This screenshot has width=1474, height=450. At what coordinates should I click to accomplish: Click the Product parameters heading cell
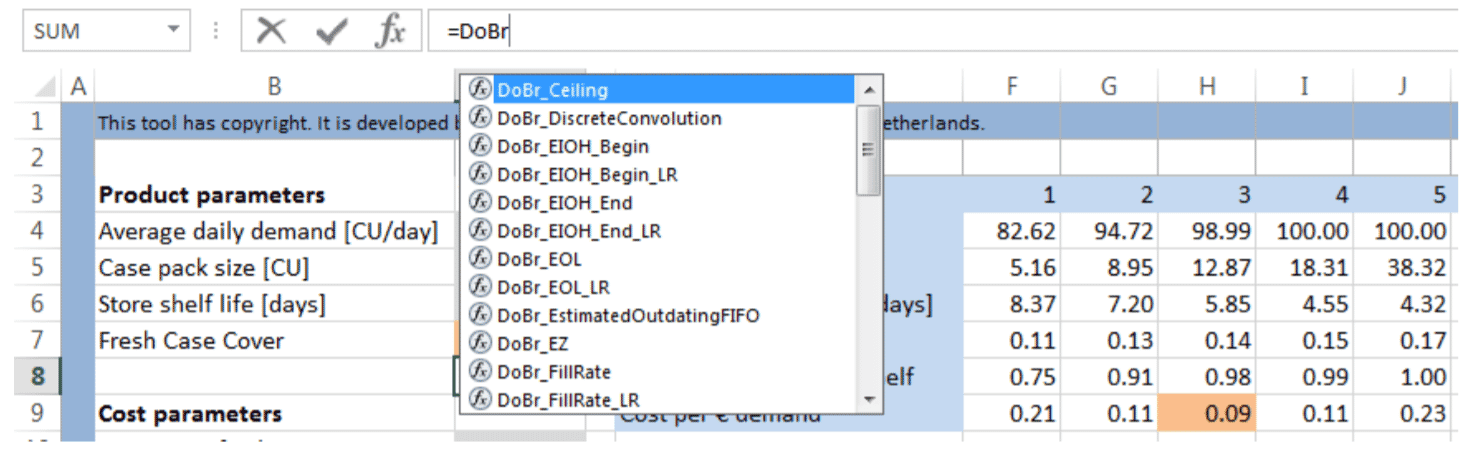tap(275, 195)
